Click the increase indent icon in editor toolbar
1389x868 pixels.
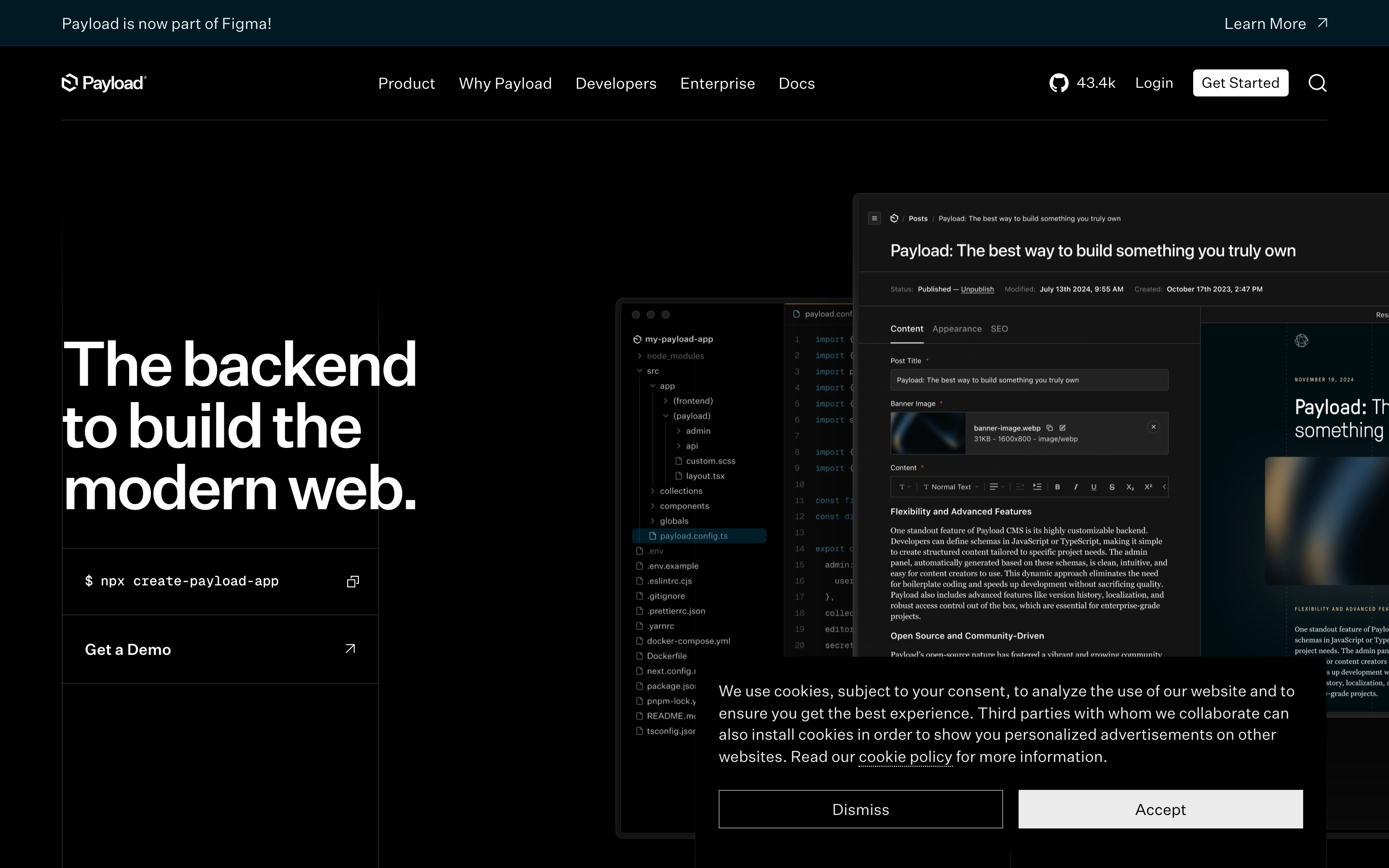tap(1037, 487)
